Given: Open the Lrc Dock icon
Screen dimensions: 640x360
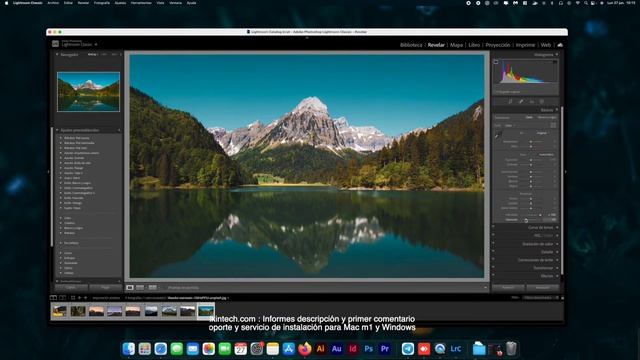Looking at the screenshot, I should 456,349.
